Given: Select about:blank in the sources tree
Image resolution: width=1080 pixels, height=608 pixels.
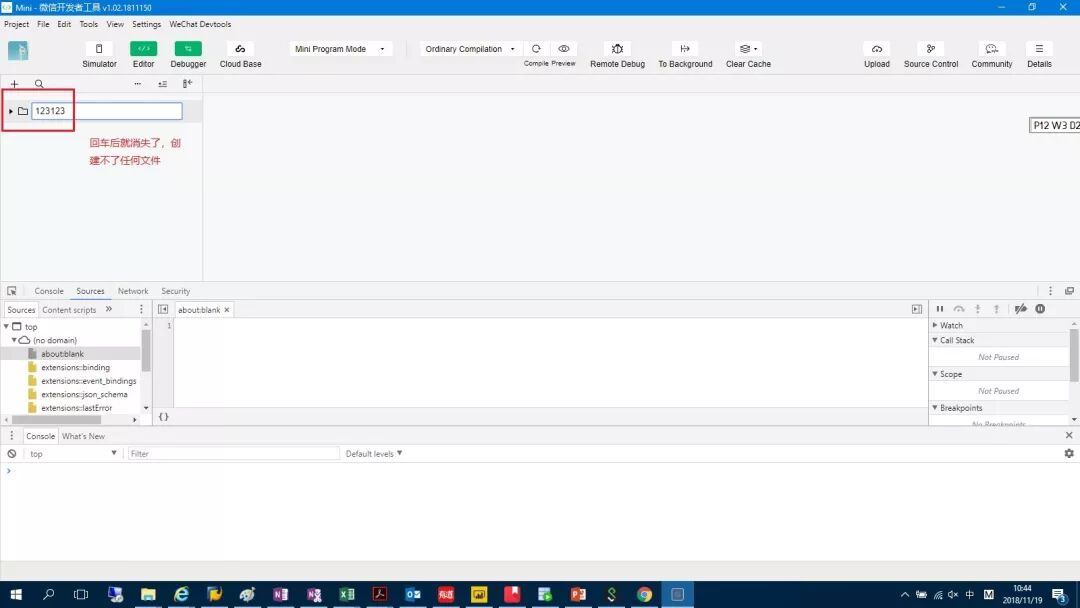Looking at the screenshot, I should coord(62,354).
